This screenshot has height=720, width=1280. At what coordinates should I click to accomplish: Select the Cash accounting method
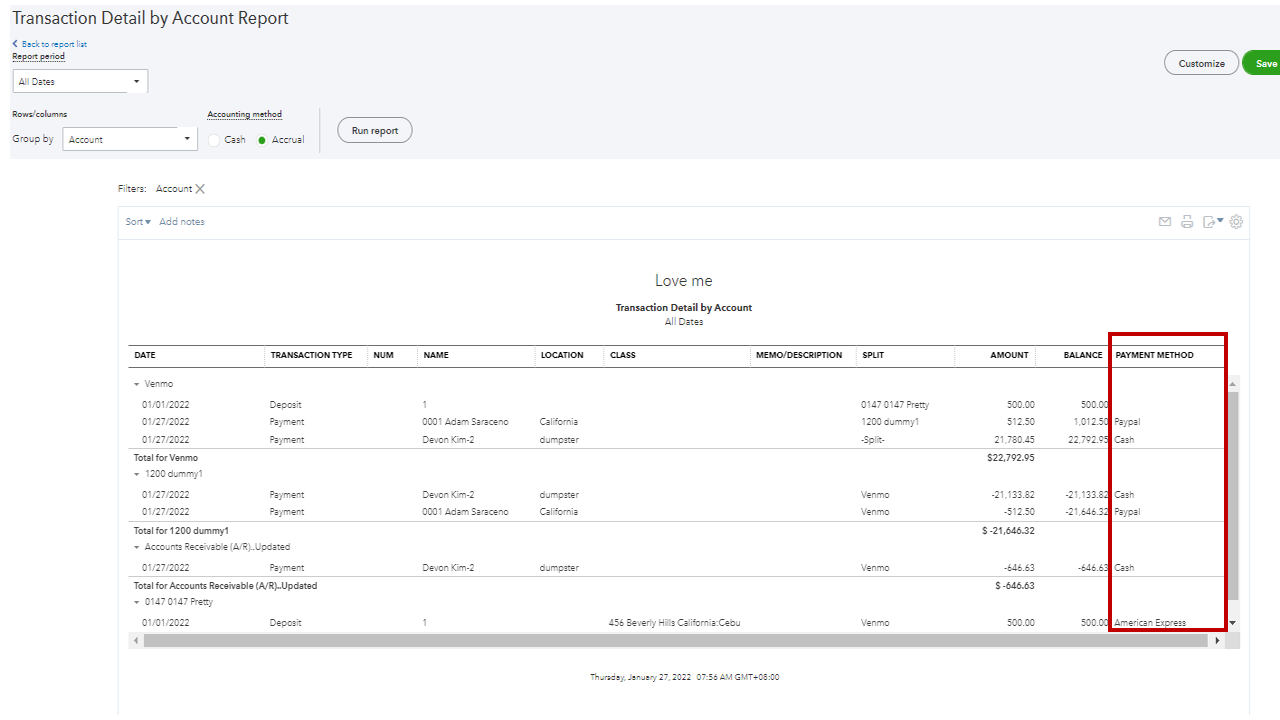click(214, 139)
